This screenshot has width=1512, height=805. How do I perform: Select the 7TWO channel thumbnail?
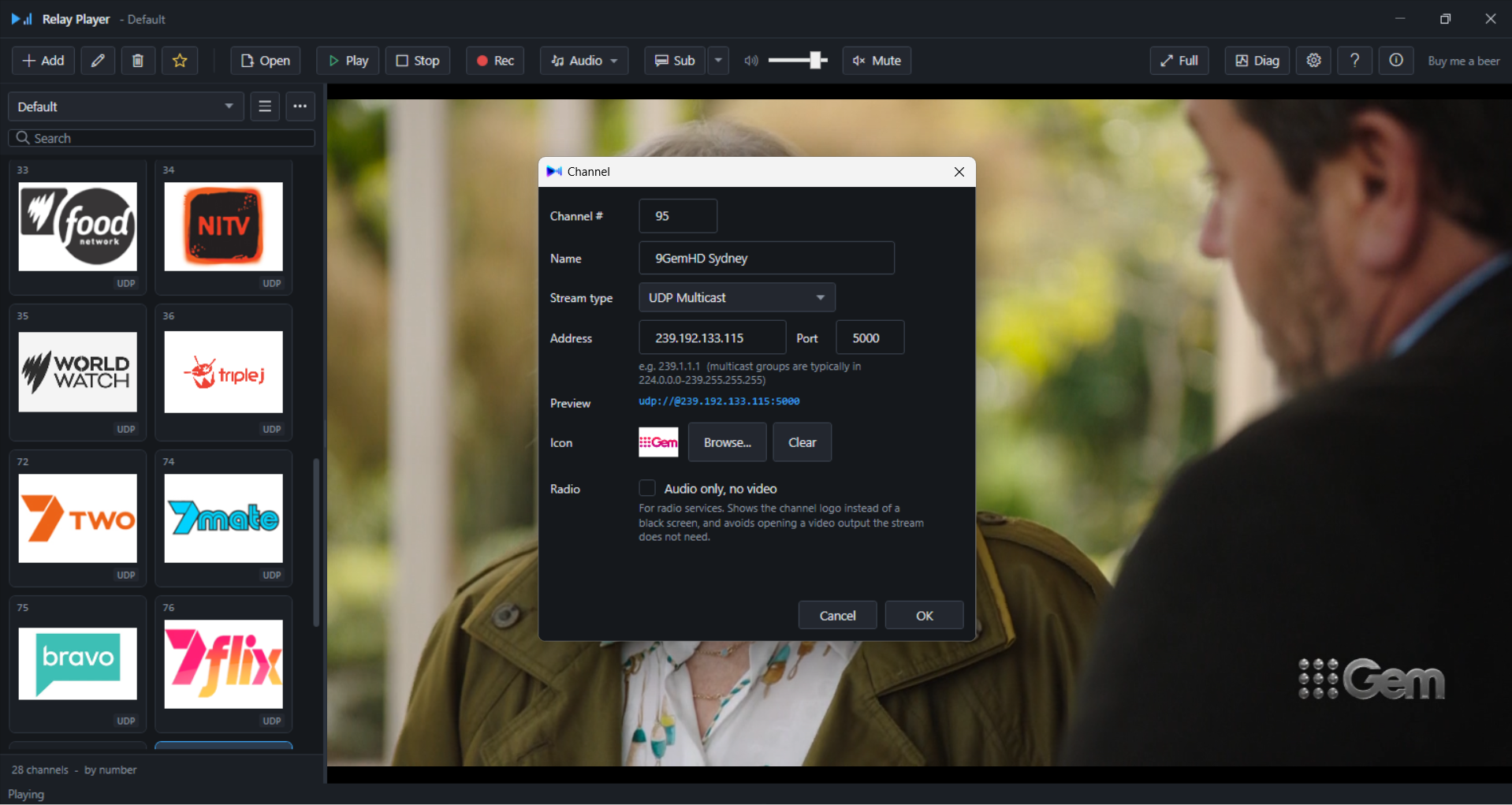78,518
